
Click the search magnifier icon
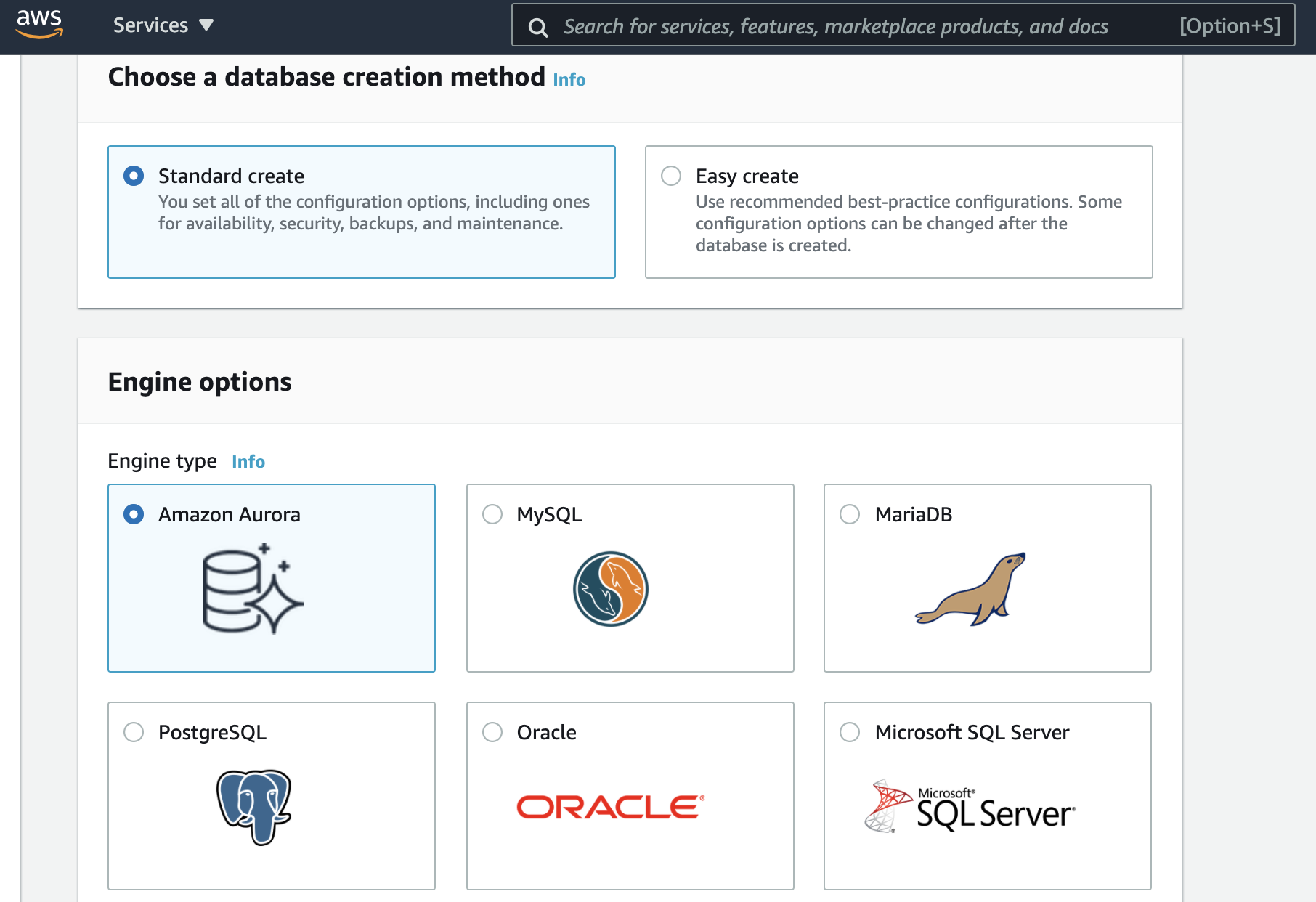click(x=538, y=28)
